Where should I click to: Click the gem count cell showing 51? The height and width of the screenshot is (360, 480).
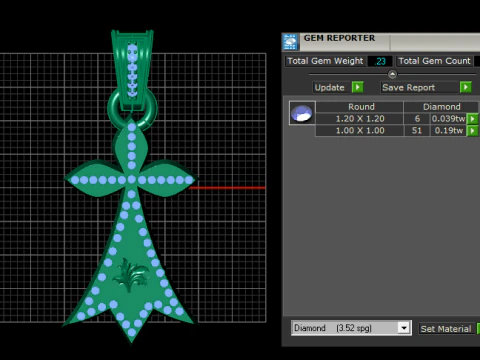tap(417, 131)
